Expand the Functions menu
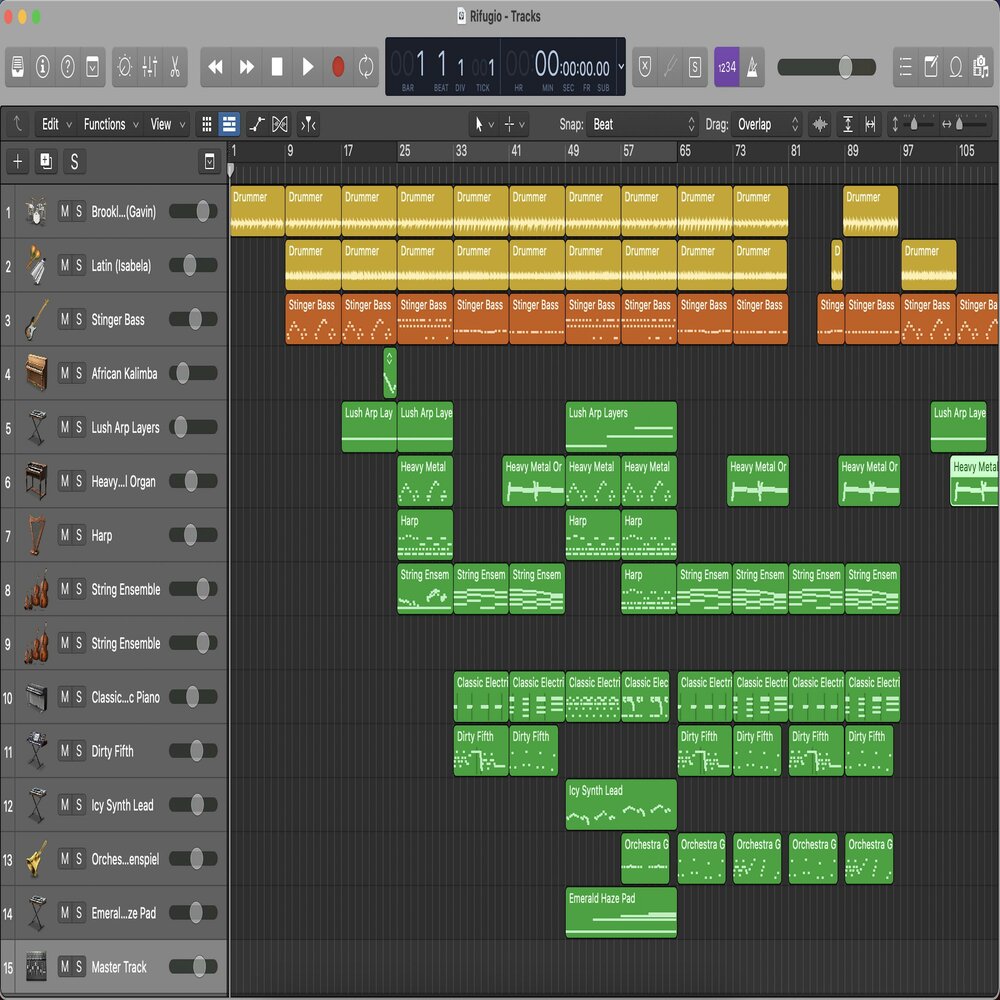 [110, 125]
